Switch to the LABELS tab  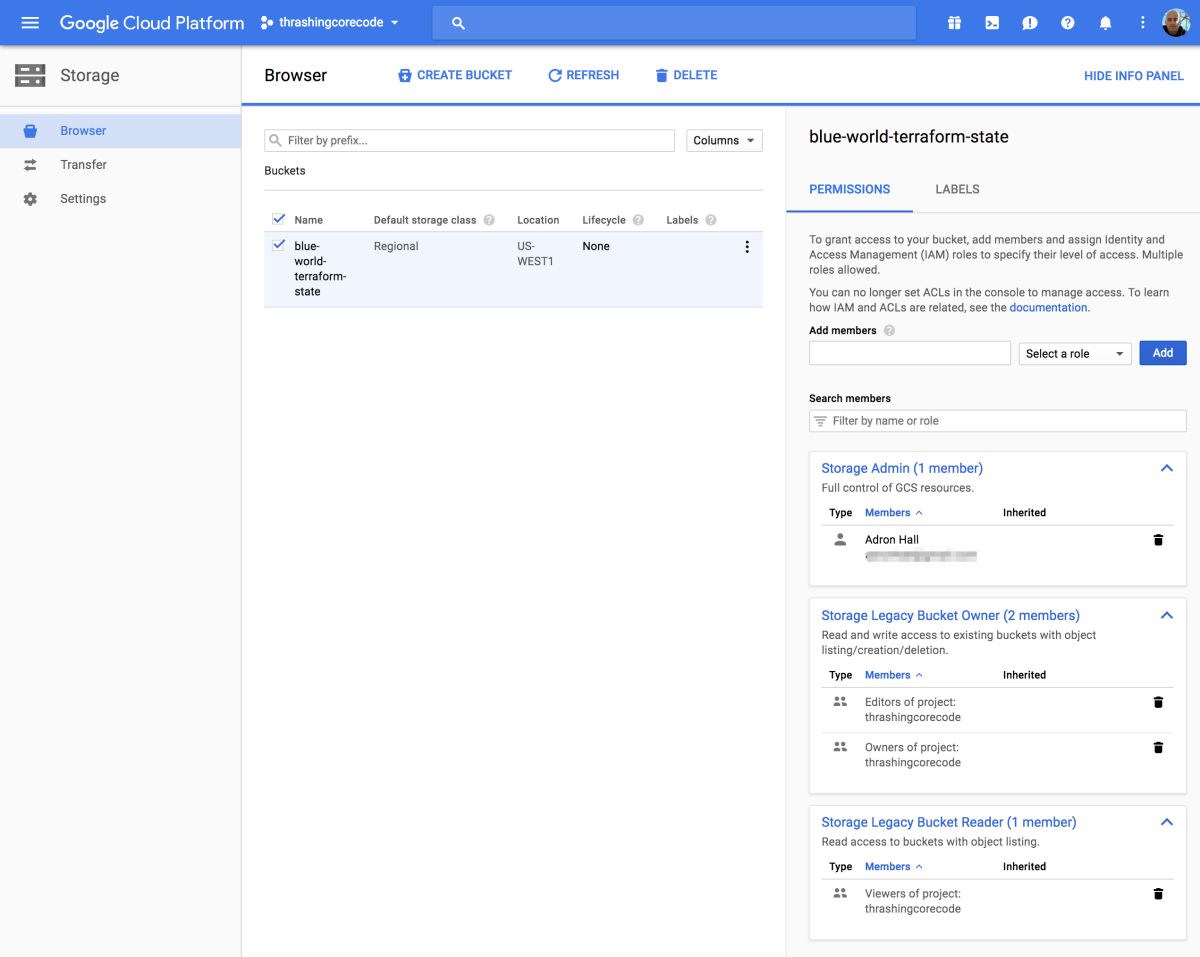957,189
